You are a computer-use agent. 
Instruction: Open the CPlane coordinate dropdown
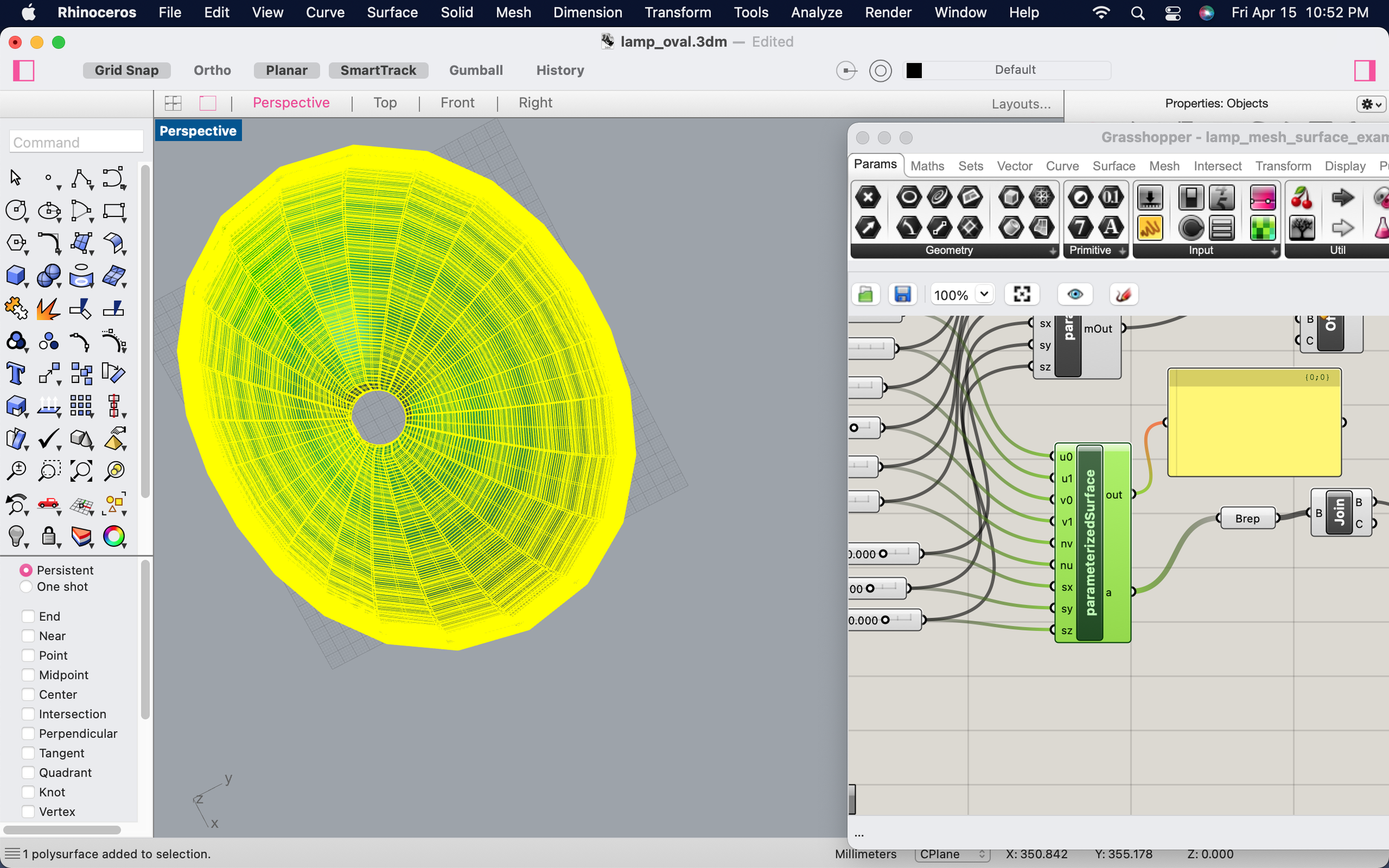point(952,854)
